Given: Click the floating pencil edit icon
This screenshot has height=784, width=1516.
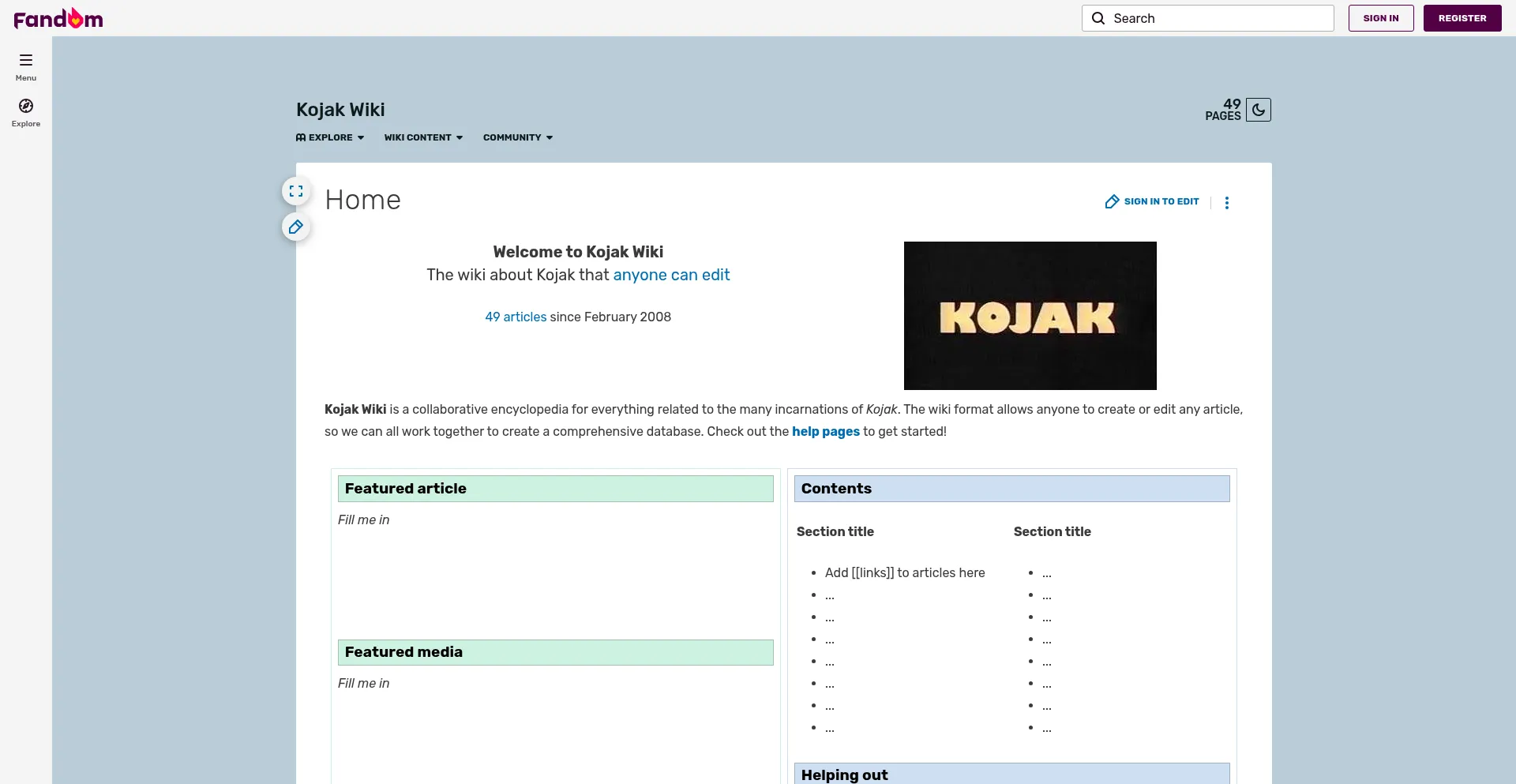Looking at the screenshot, I should point(296,227).
